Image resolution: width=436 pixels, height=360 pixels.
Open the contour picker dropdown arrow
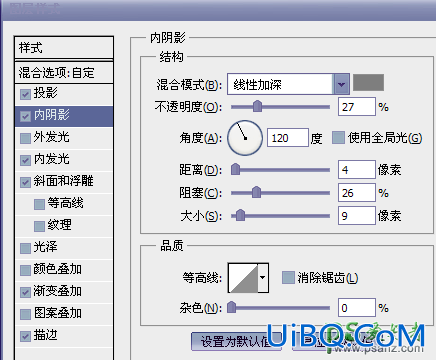[x=263, y=277]
